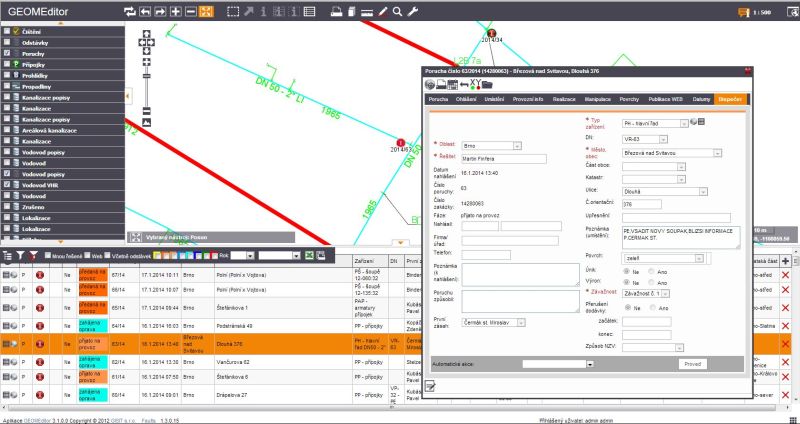Toggle the Poruchy layer checkbox
800x424 pixels.
coord(7,53)
